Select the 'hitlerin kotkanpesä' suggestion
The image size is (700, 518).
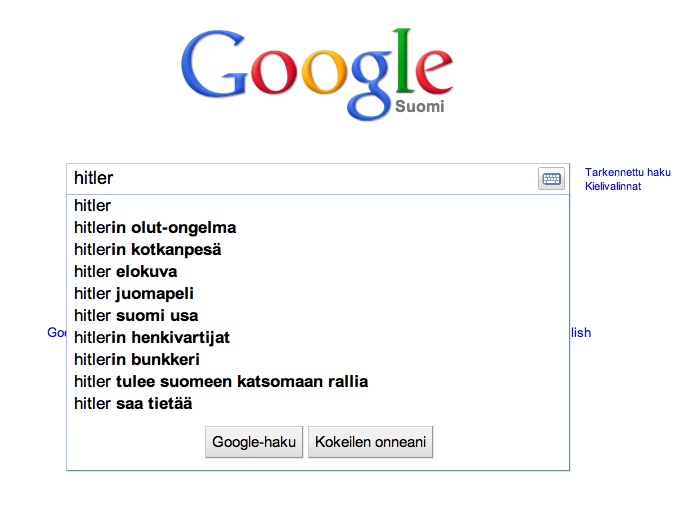(x=148, y=250)
